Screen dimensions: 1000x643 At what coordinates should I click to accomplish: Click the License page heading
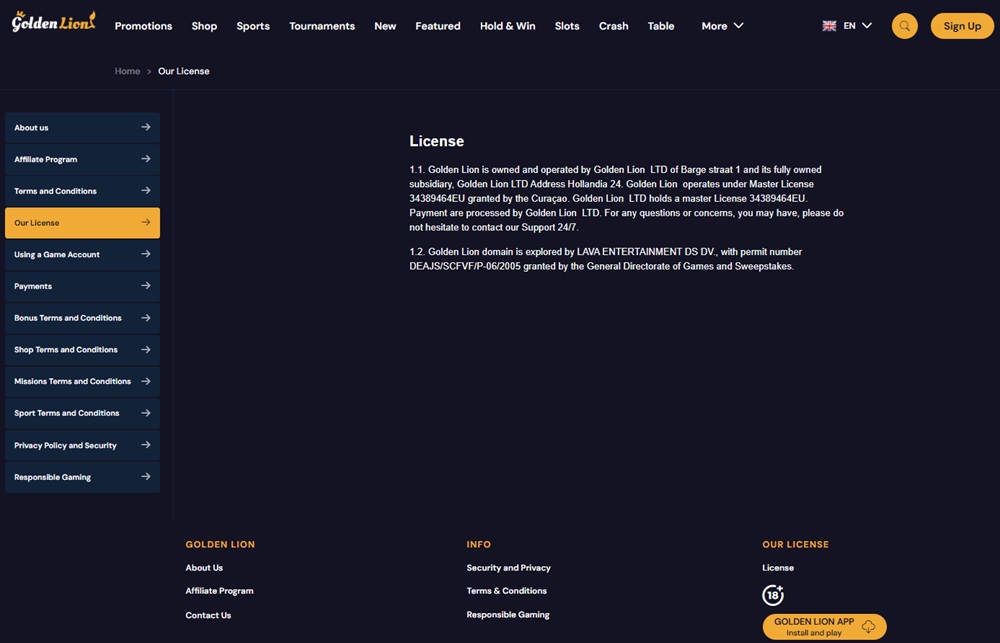point(437,141)
